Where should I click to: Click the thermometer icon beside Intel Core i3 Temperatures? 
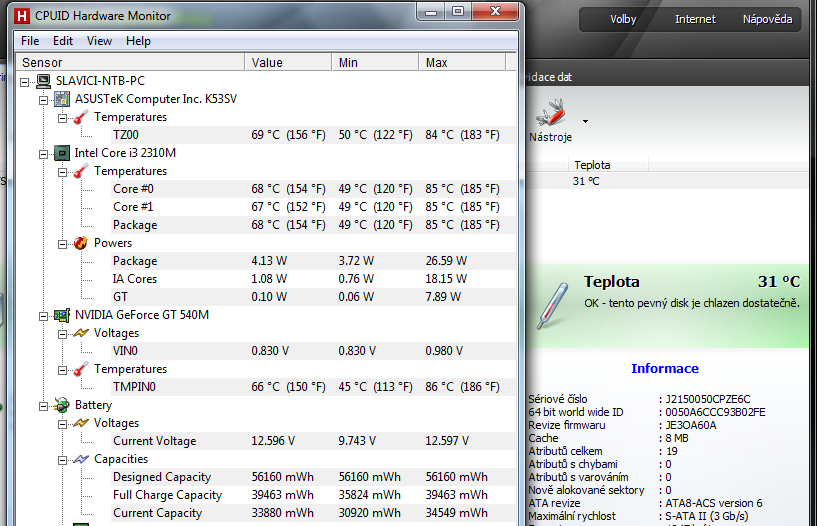pyautogui.click(x=81, y=171)
